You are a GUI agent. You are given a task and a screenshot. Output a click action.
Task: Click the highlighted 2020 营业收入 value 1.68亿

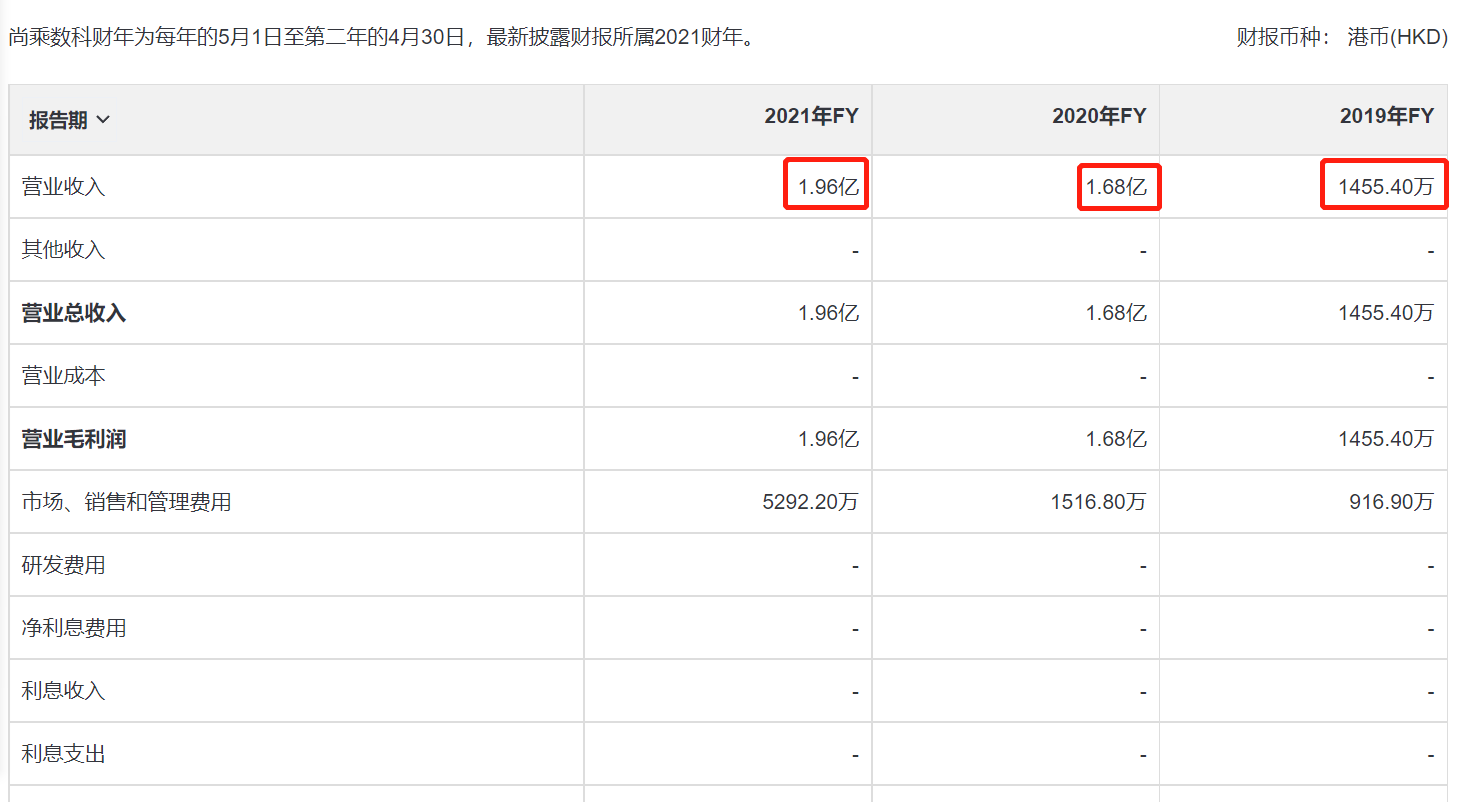coord(1116,186)
